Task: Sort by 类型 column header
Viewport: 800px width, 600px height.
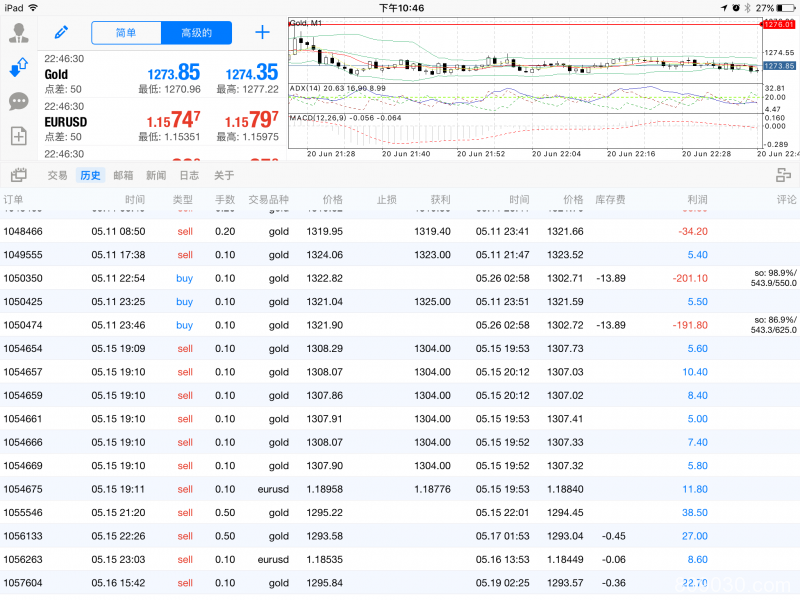Action: point(183,199)
